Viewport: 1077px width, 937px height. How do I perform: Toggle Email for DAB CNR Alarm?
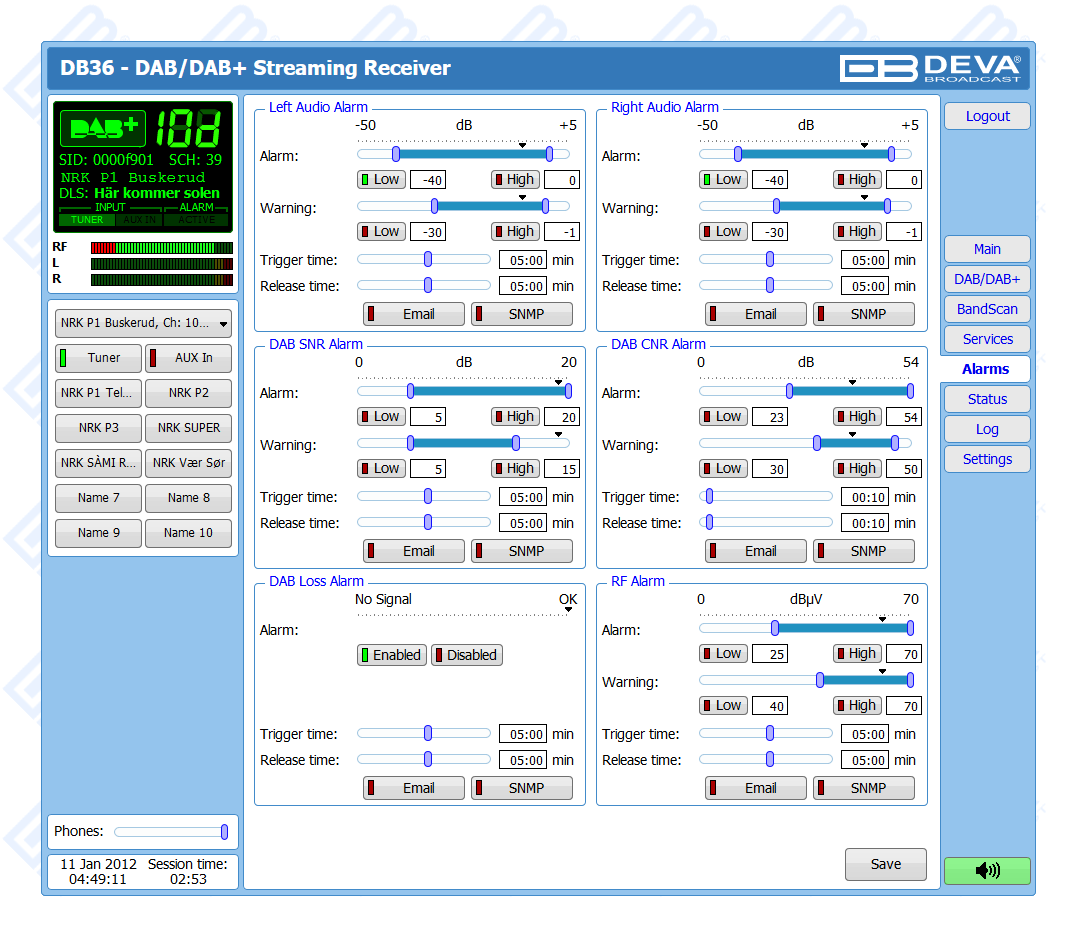755,551
